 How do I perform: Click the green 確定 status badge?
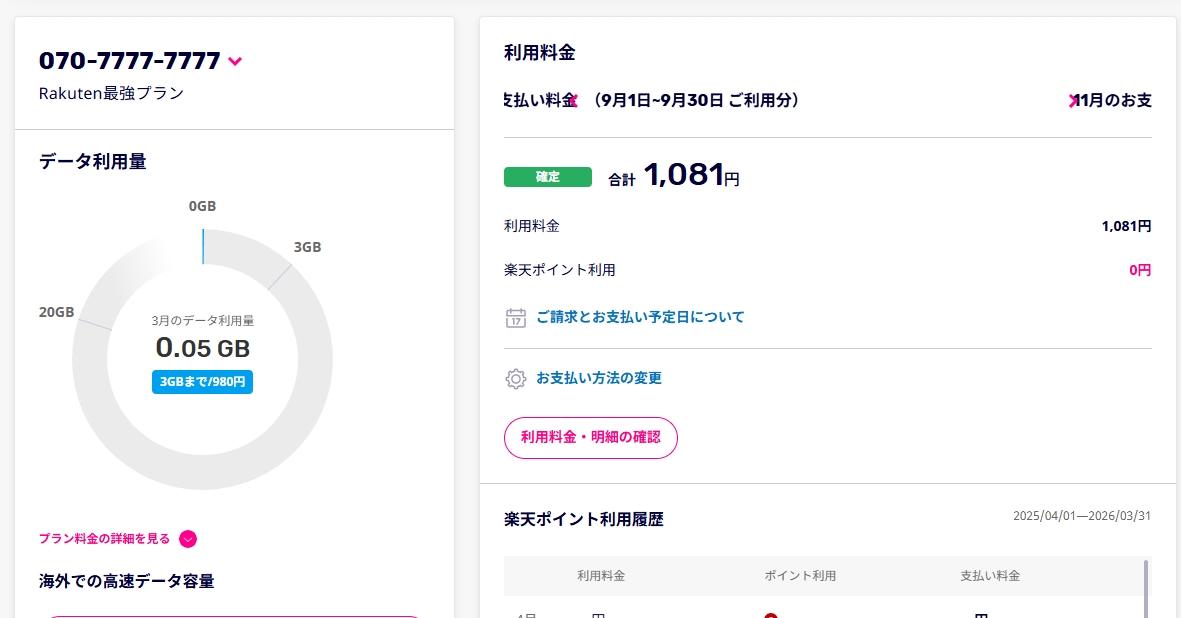(547, 177)
